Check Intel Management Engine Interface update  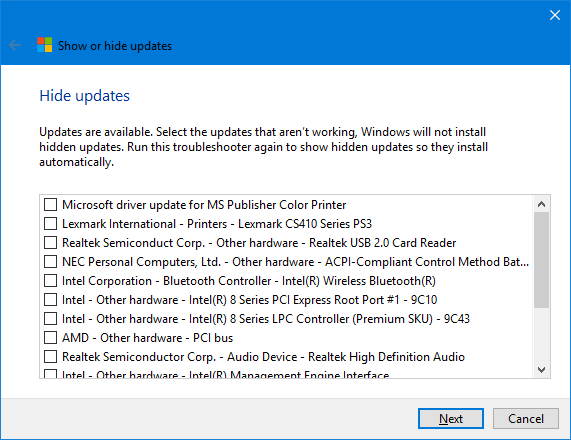coord(50,374)
